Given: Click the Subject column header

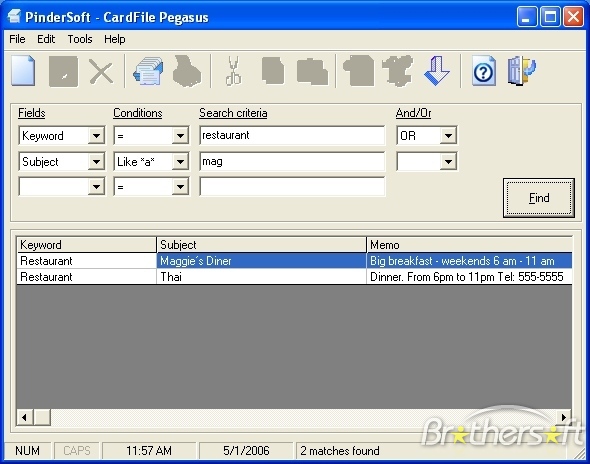Looking at the screenshot, I should [x=261, y=245].
